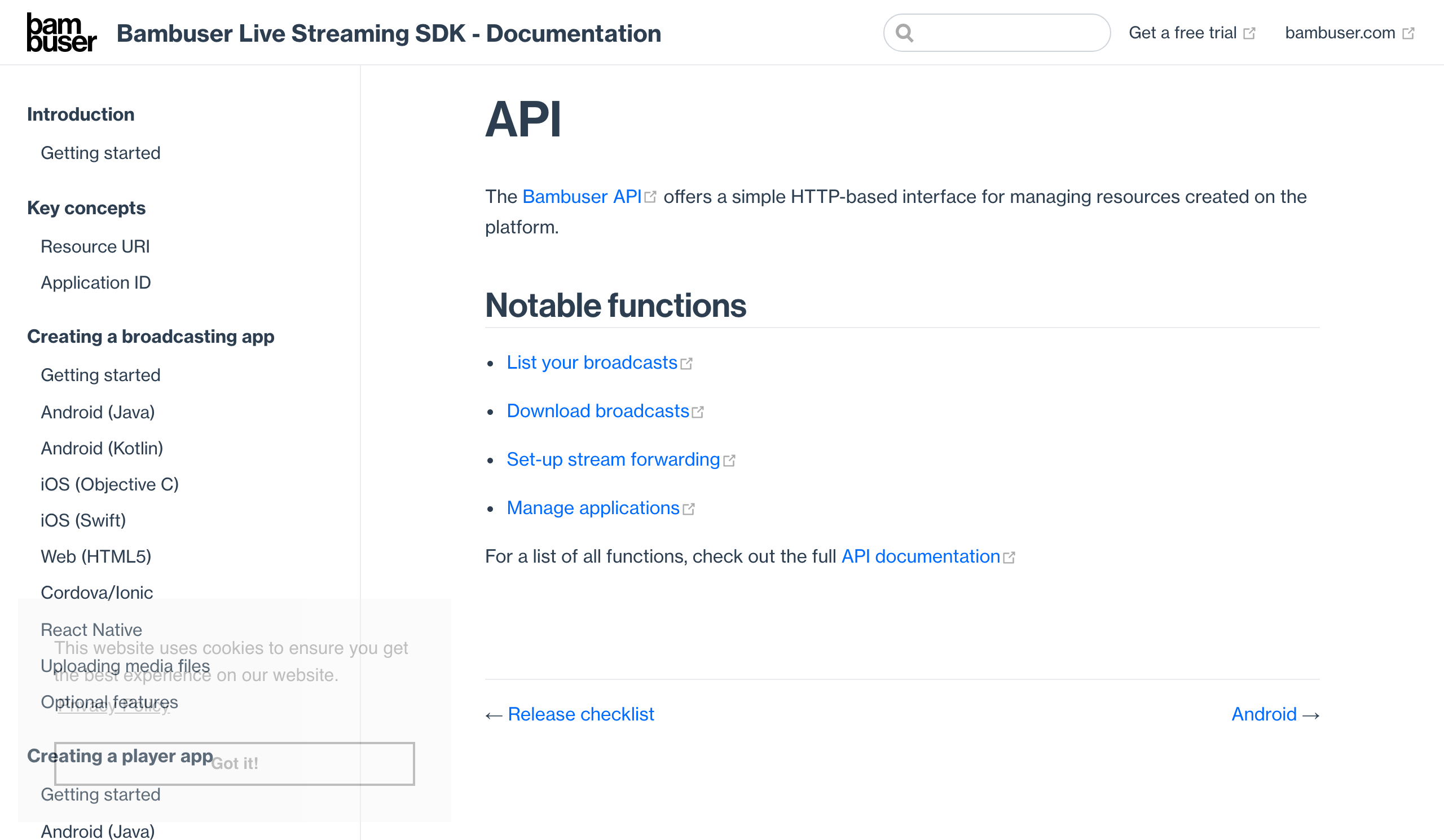The width and height of the screenshot is (1444, 840).
Task: Go to next page Android
Action: click(1264, 714)
